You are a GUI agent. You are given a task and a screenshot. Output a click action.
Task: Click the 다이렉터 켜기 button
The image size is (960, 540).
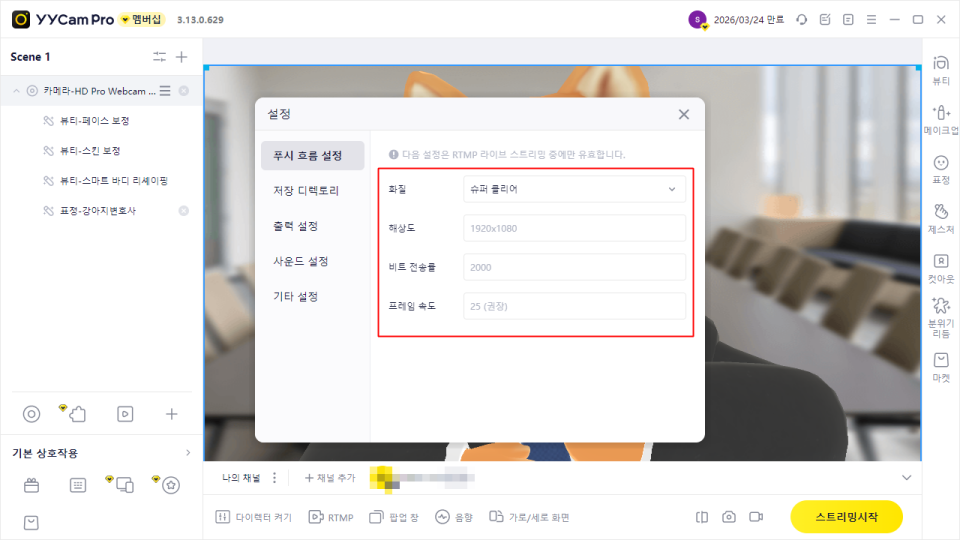(253, 517)
